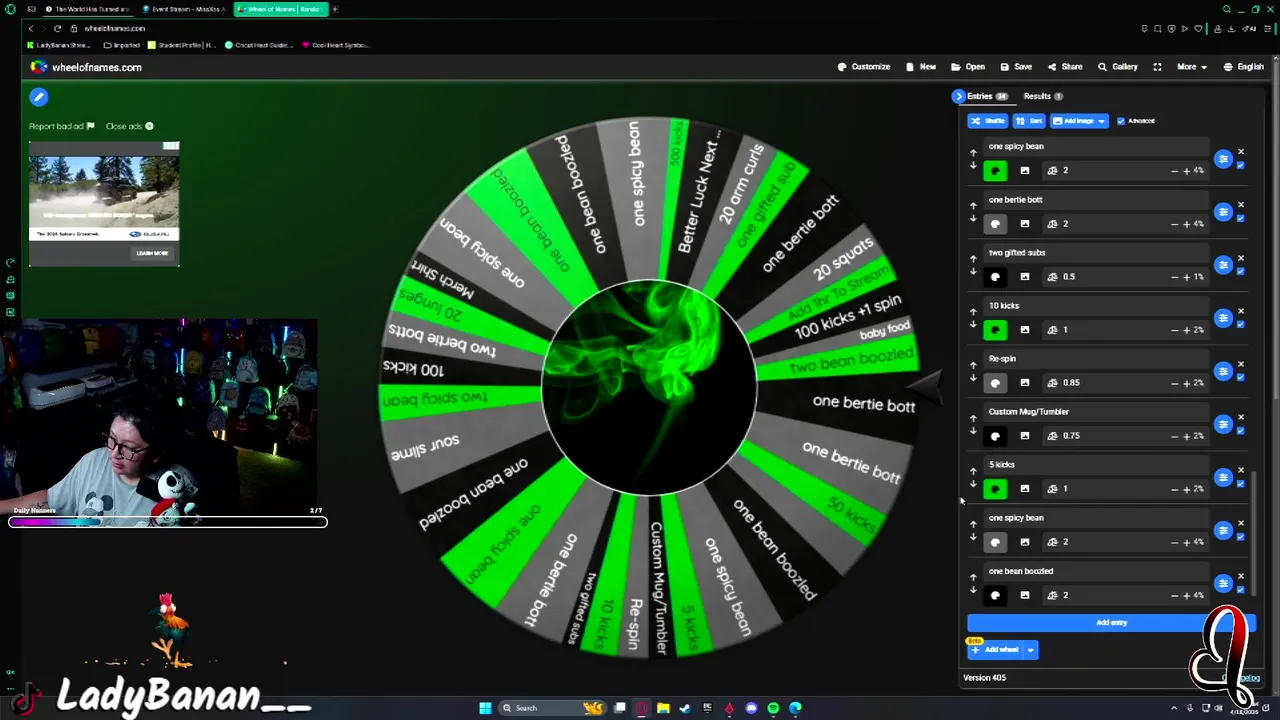Click the wheel center to spin
Image resolution: width=1280 pixels, height=720 pixels.
click(649, 388)
